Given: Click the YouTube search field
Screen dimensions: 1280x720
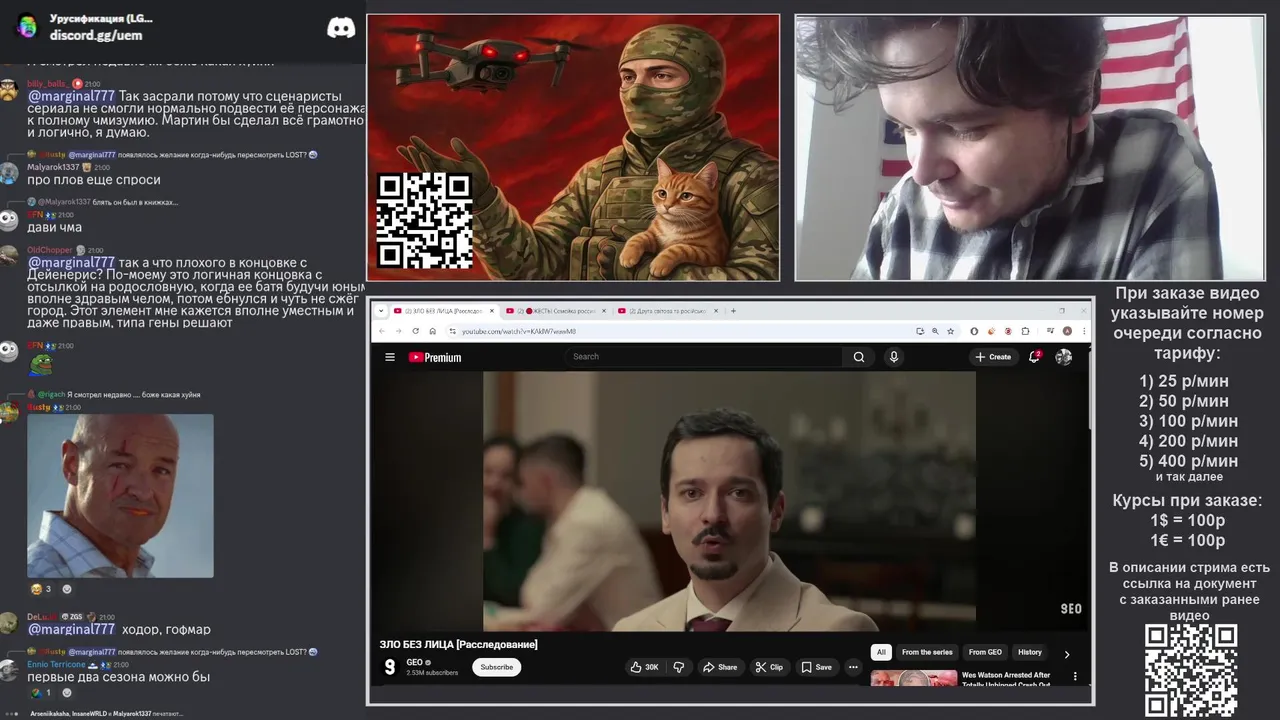Looking at the screenshot, I should click(x=705, y=357).
